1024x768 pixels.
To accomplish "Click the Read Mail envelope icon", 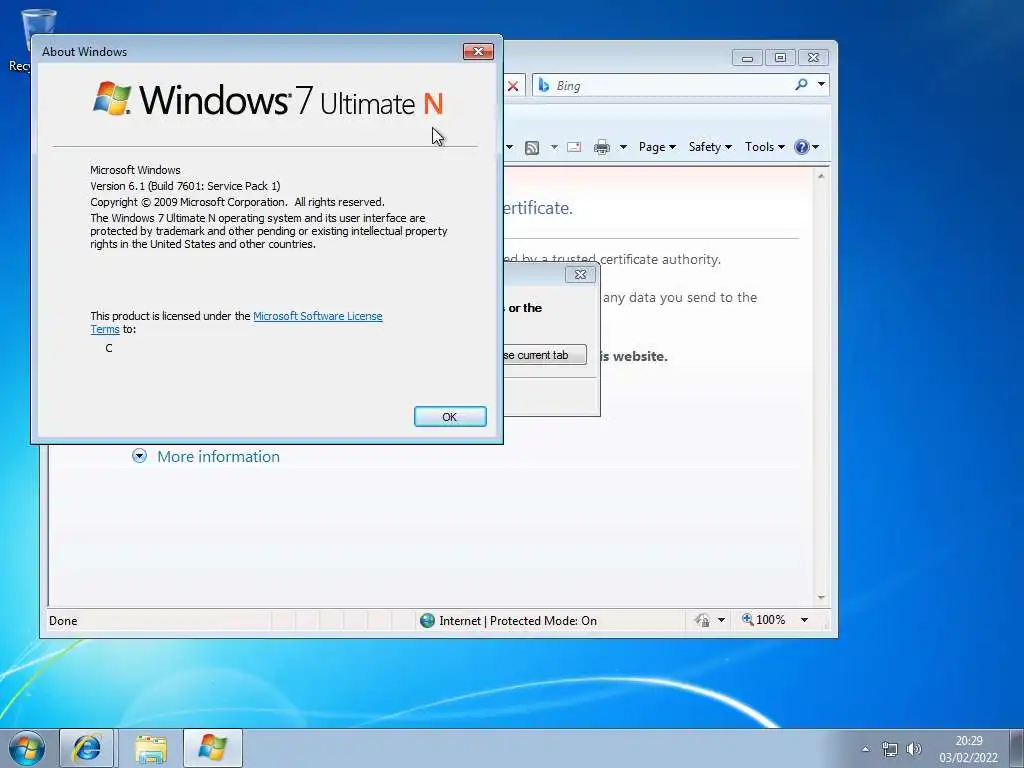I will click(x=574, y=147).
